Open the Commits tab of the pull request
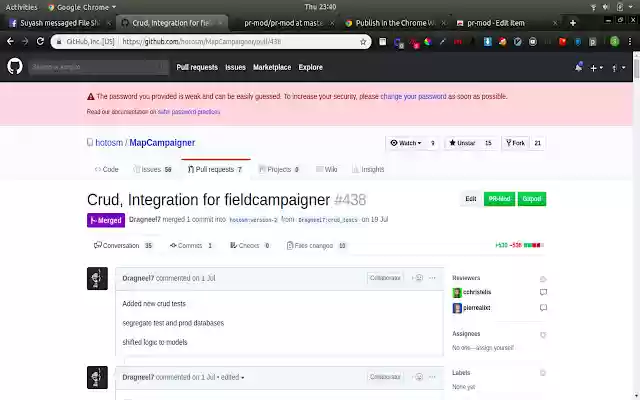 (191, 246)
